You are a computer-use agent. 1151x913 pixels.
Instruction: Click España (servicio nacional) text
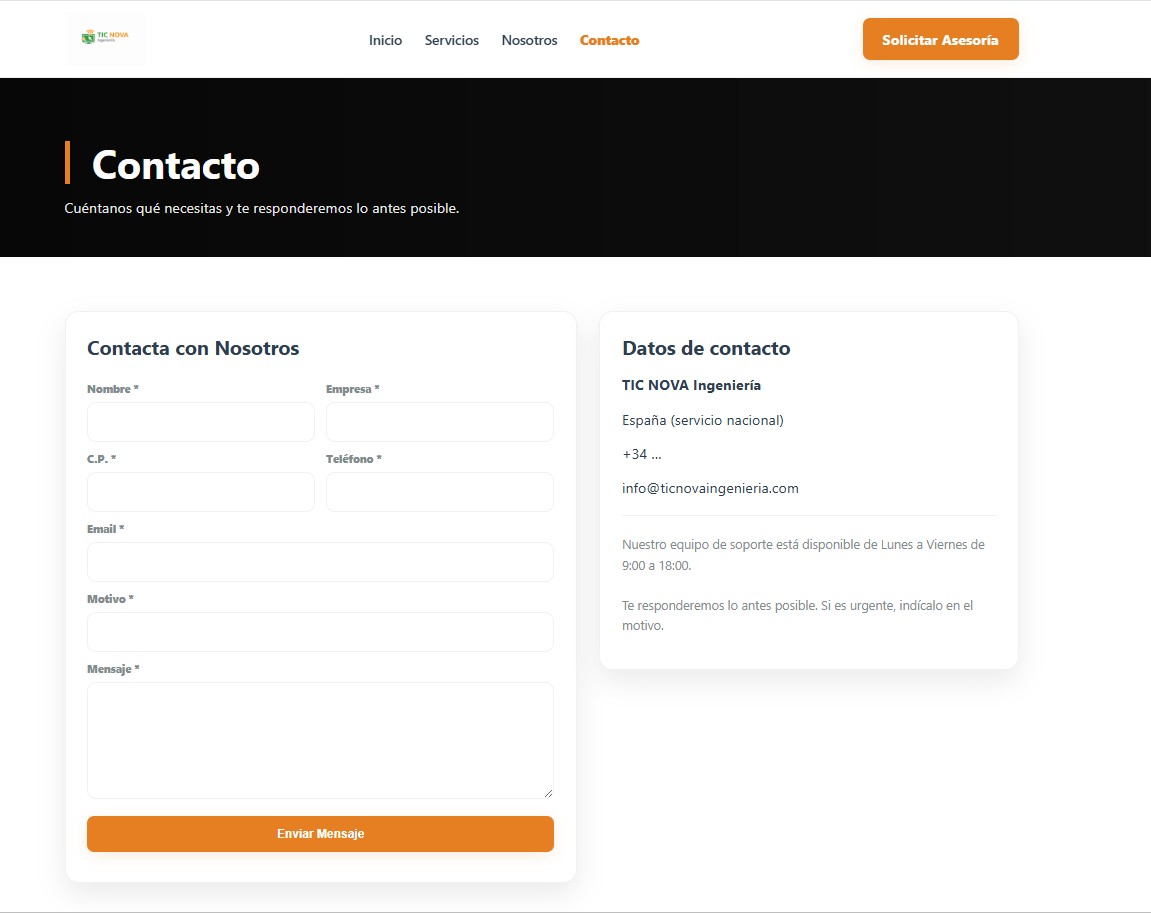702,421
